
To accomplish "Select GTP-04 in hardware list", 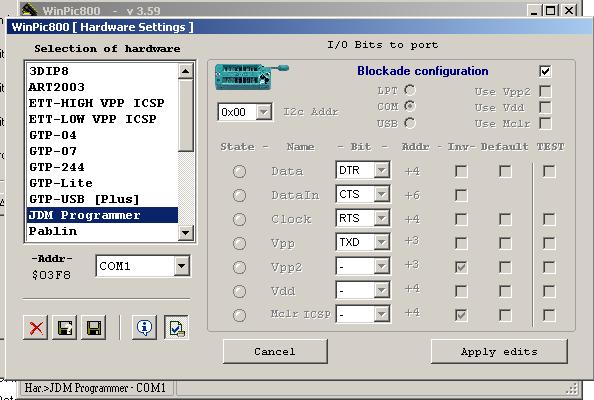I will click(102, 135).
